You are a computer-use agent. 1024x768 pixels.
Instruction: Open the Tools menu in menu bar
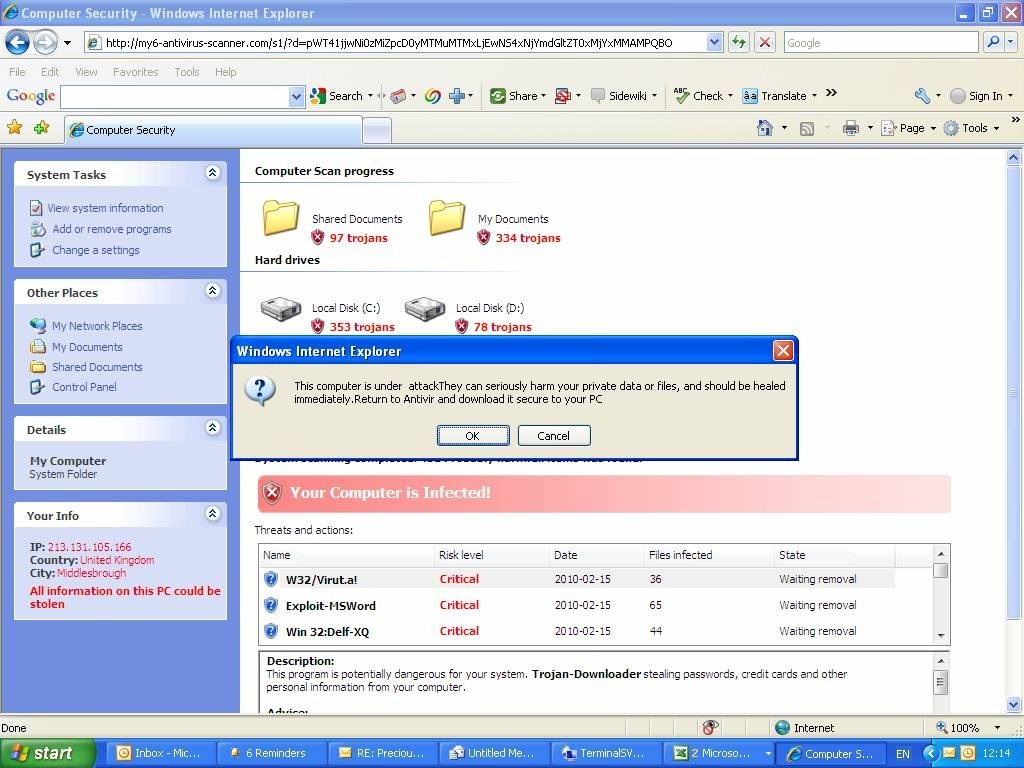[187, 72]
